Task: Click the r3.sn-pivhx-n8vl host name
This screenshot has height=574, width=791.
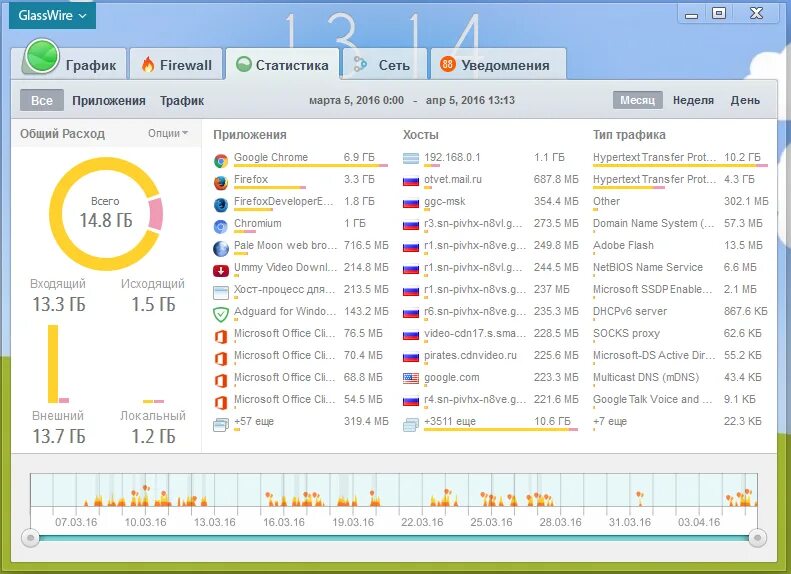Action: pyautogui.click(x=473, y=223)
